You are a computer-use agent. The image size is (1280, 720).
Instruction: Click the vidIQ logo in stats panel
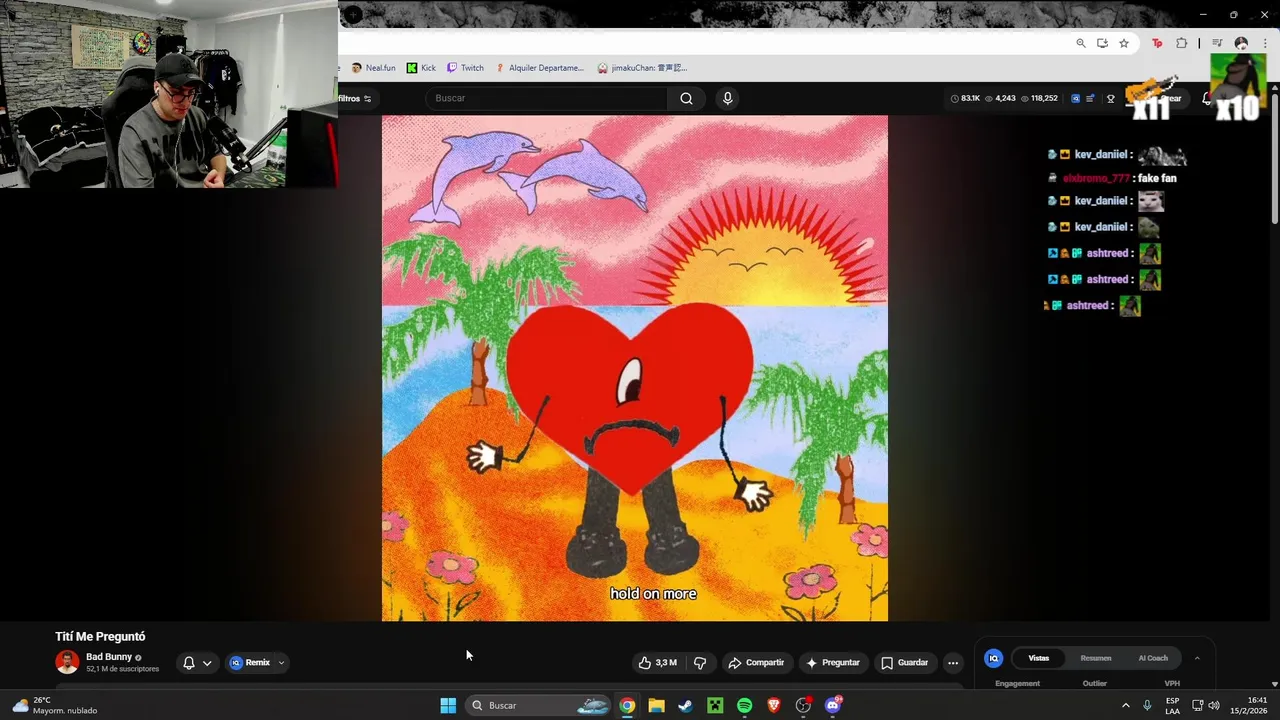(x=993, y=658)
